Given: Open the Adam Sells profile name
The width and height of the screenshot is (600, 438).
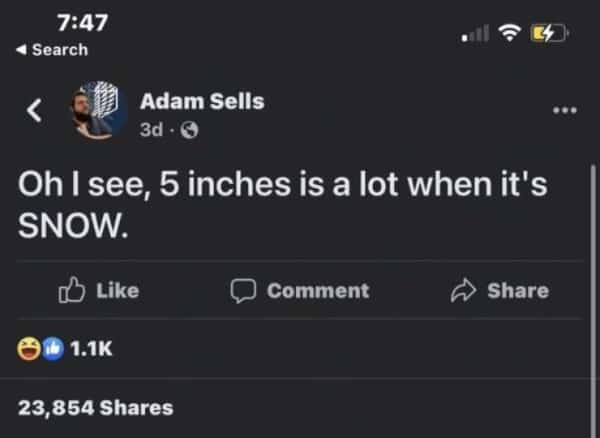Looking at the screenshot, I should click(202, 101).
